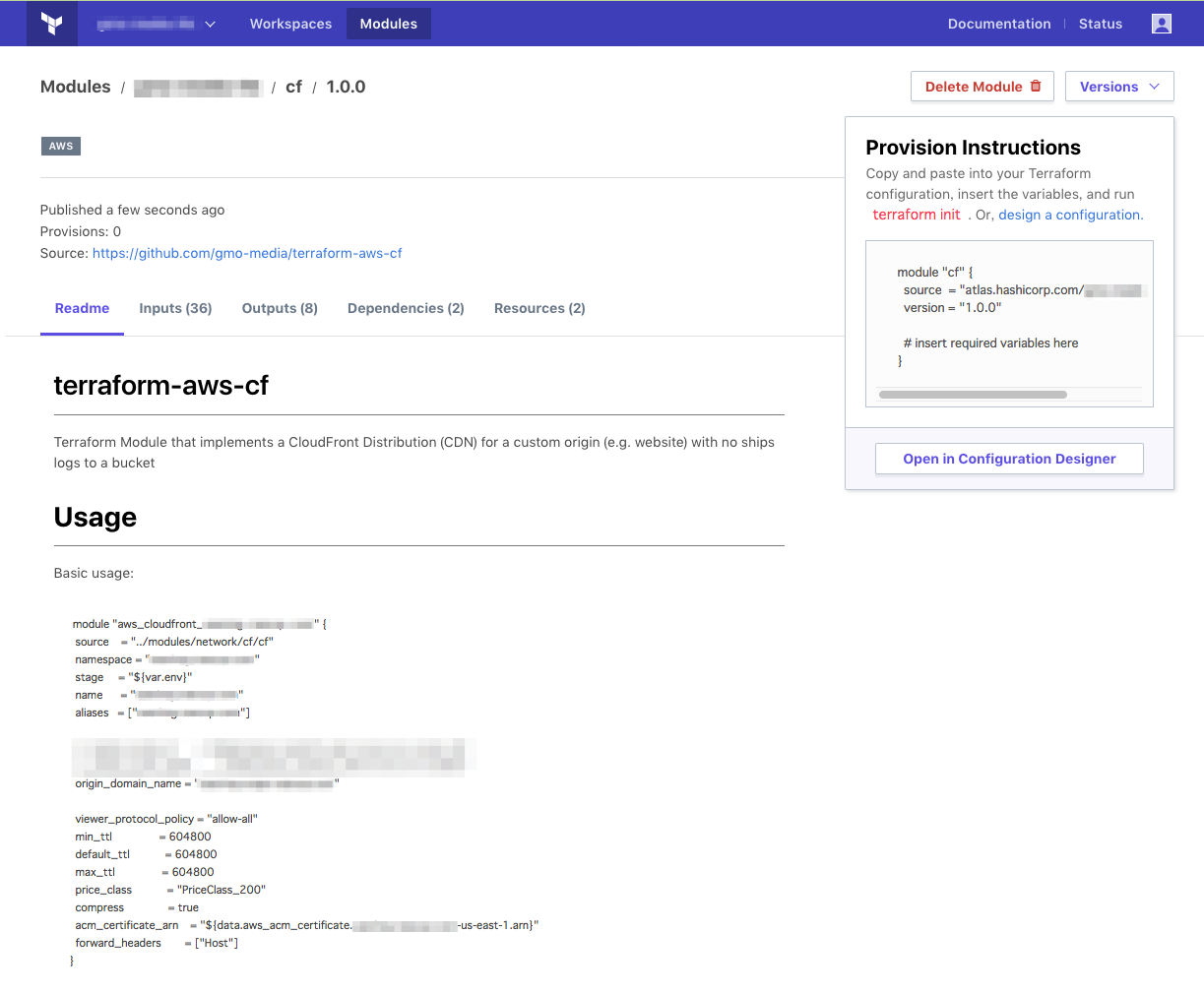View the Dependencies (2) tab

(406, 308)
